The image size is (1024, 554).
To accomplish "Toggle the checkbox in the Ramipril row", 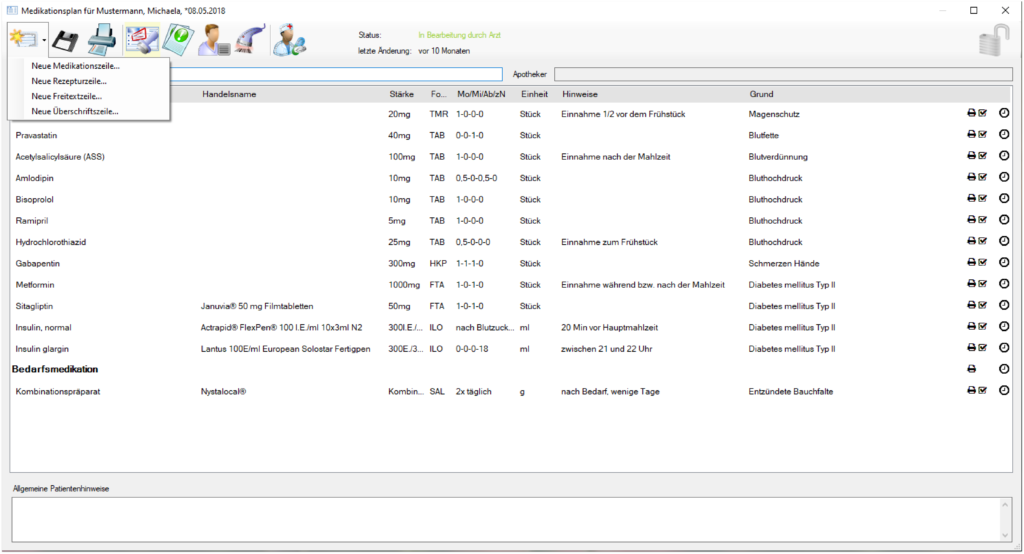I will click(983, 220).
